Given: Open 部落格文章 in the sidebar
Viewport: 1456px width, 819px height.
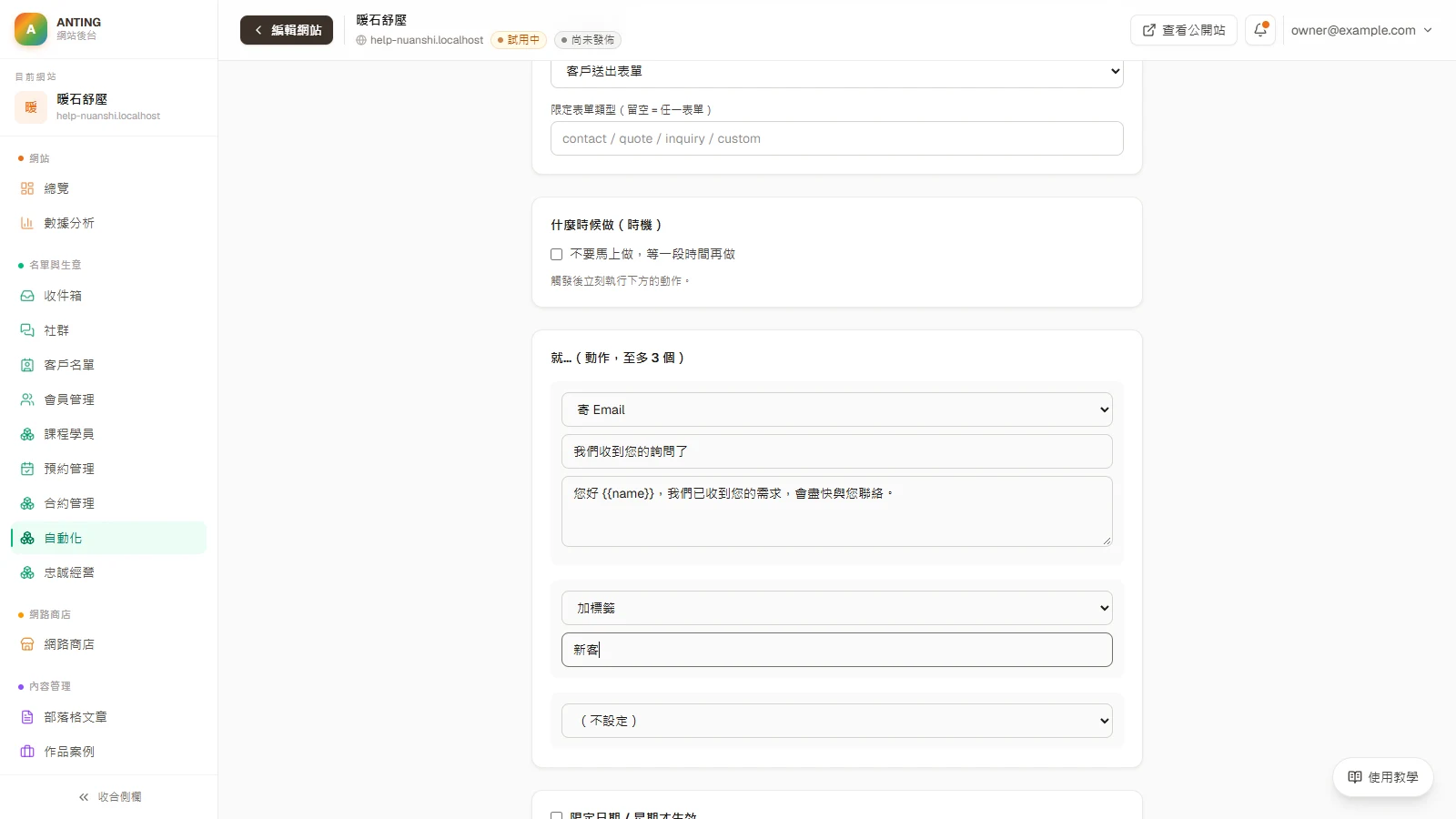Looking at the screenshot, I should (x=109, y=717).
